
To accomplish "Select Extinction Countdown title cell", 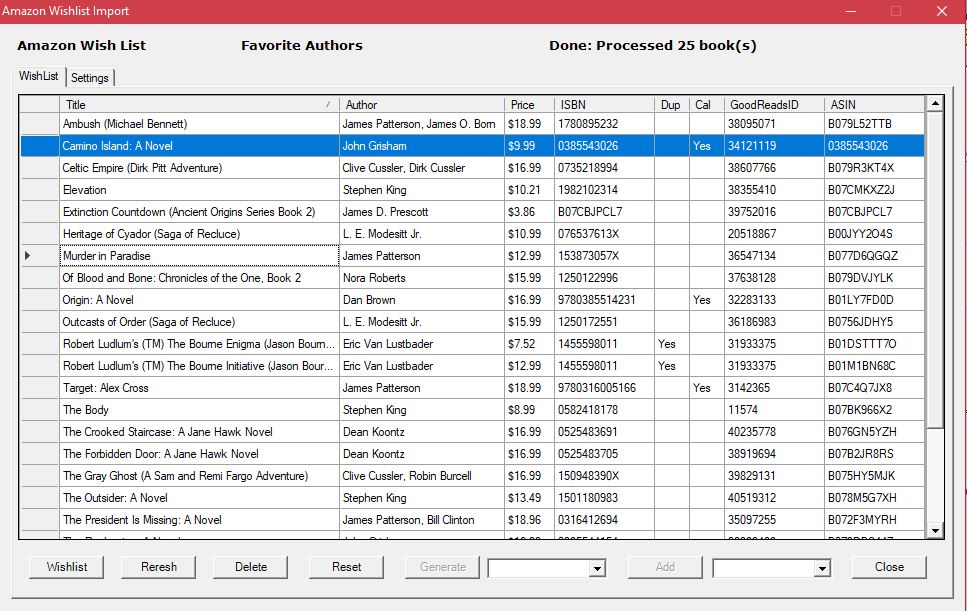I will click(x=199, y=211).
